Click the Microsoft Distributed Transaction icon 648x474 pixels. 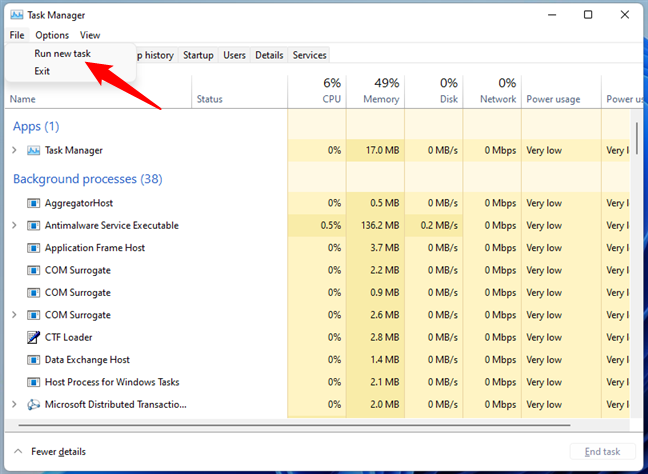pos(33,405)
